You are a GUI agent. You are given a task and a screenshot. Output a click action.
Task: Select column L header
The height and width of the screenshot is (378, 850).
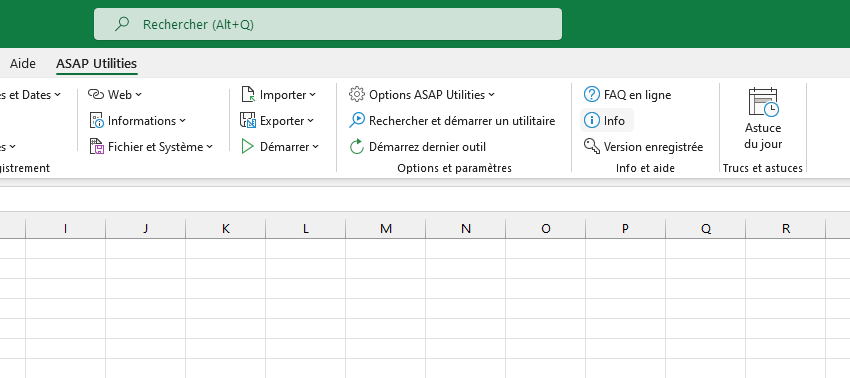pos(306,229)
